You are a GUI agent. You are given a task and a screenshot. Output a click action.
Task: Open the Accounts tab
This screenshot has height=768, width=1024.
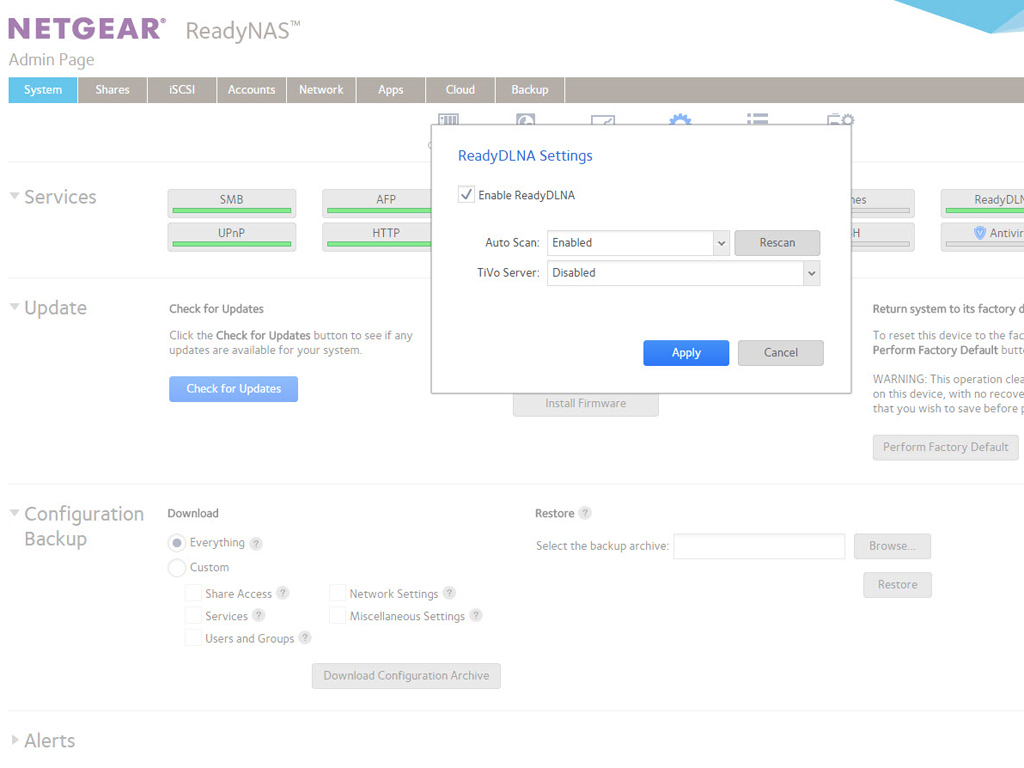tap(251, 90)
